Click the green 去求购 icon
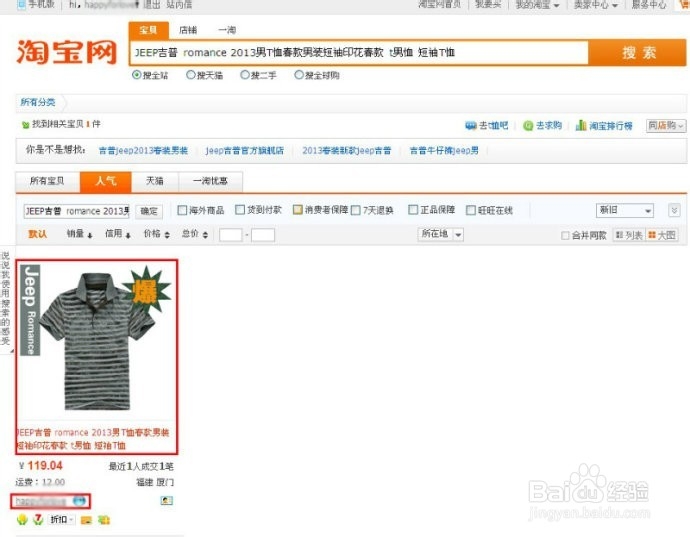 click(528, 126)
